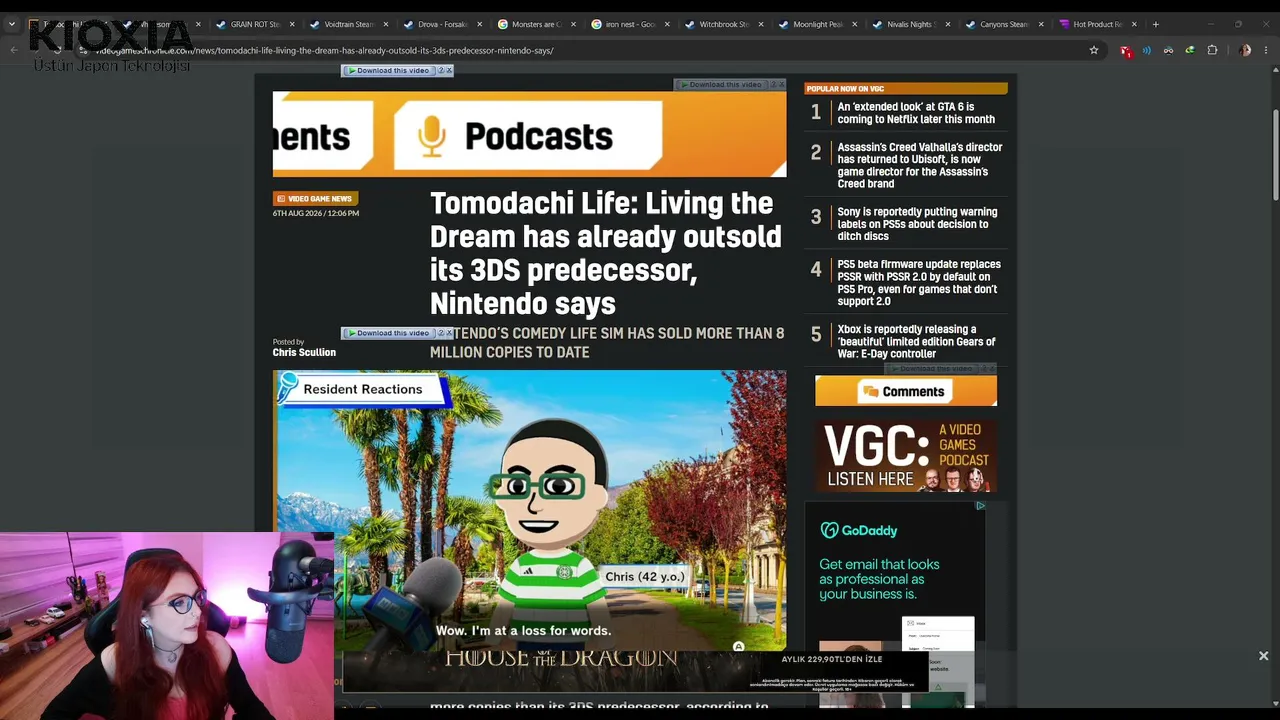Open the browser extensions puzzle icon

coord(1212,50)
